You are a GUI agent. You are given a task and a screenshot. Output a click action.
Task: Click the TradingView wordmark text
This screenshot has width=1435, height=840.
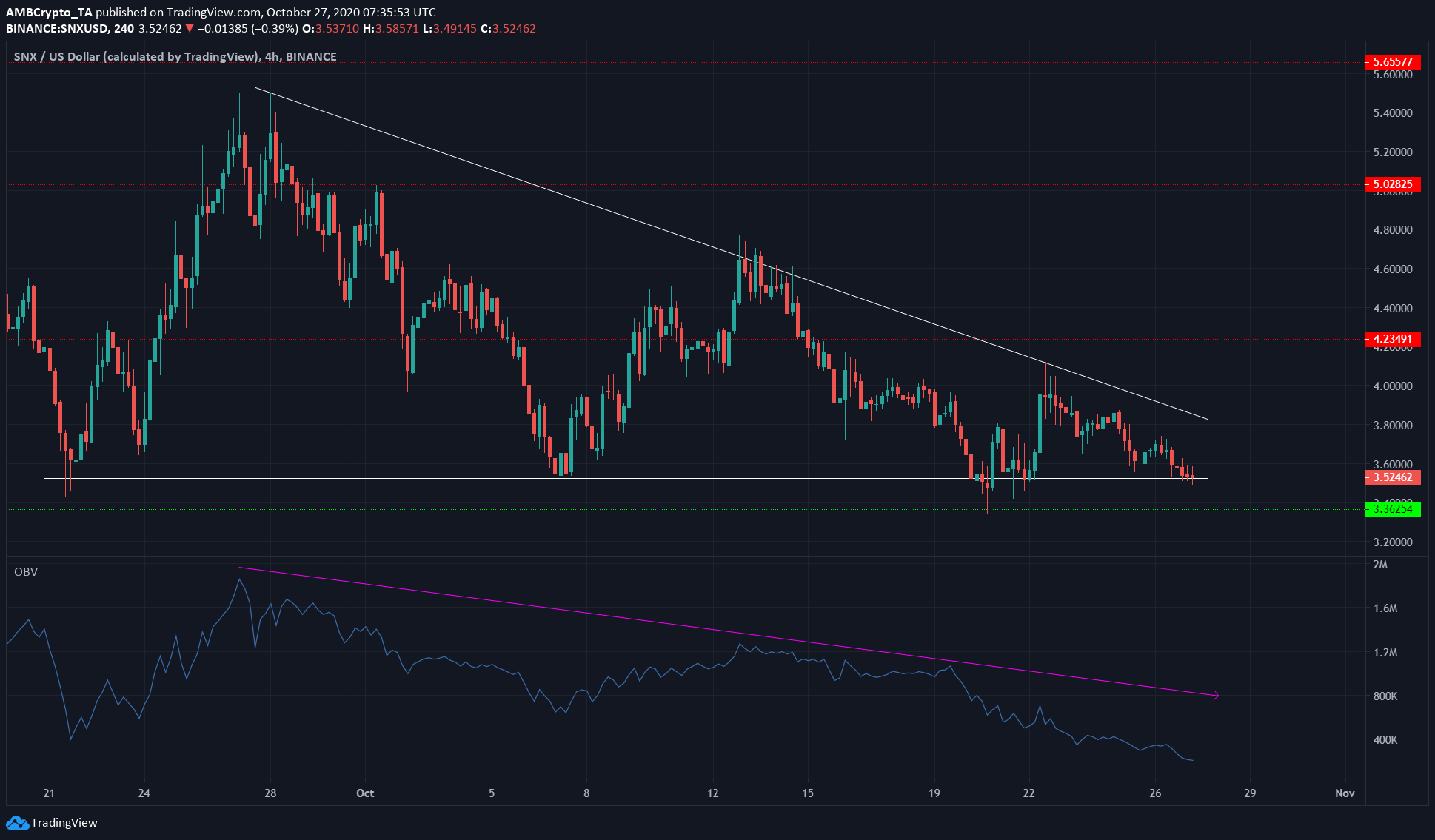[64, 822]
